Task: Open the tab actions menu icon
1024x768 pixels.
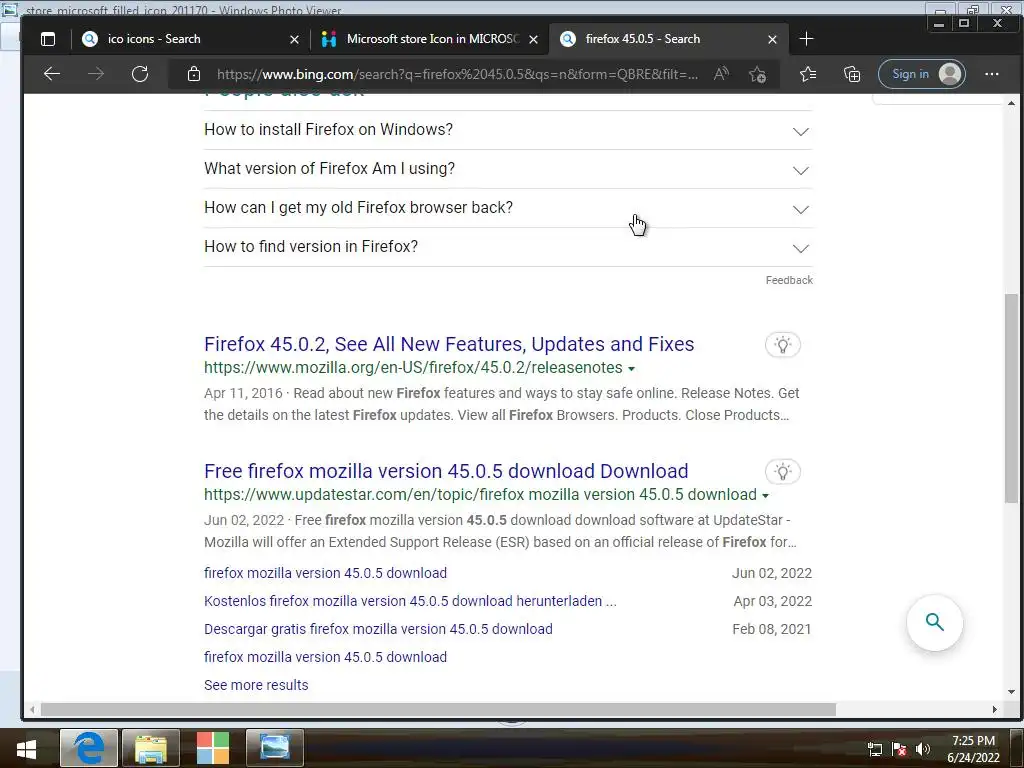Action: click(x=48, y=39)
